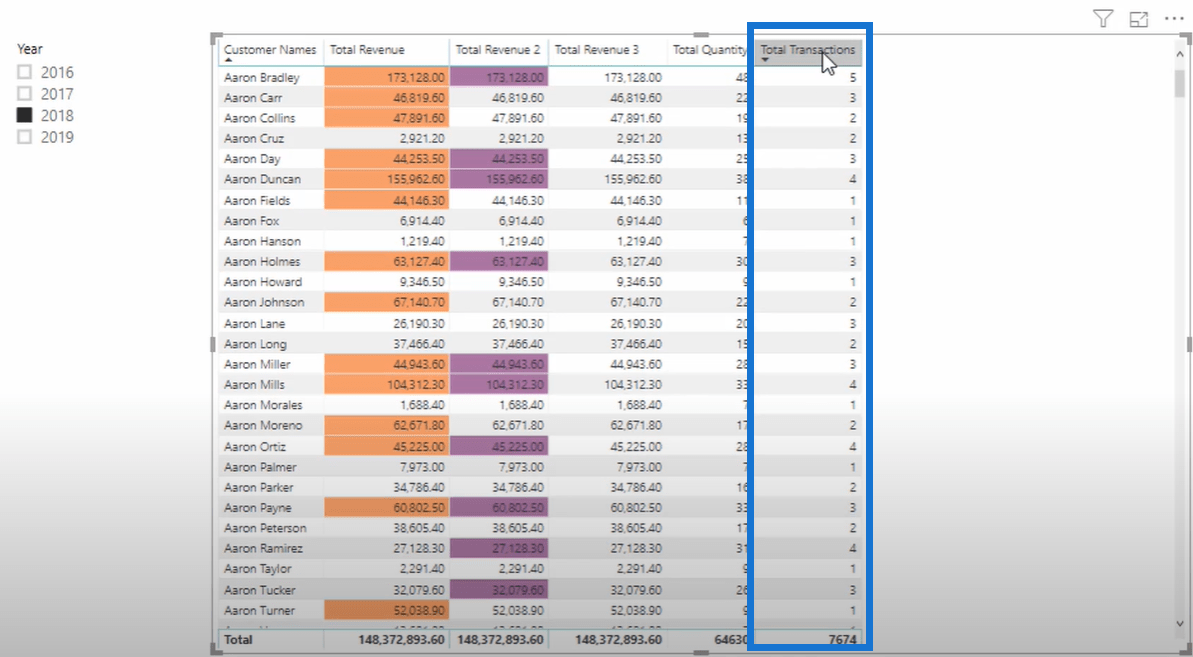Click Total Revenue 3 value 104,312.30
This screenshot has height=657, width=1193.
[x=633, y=385]
